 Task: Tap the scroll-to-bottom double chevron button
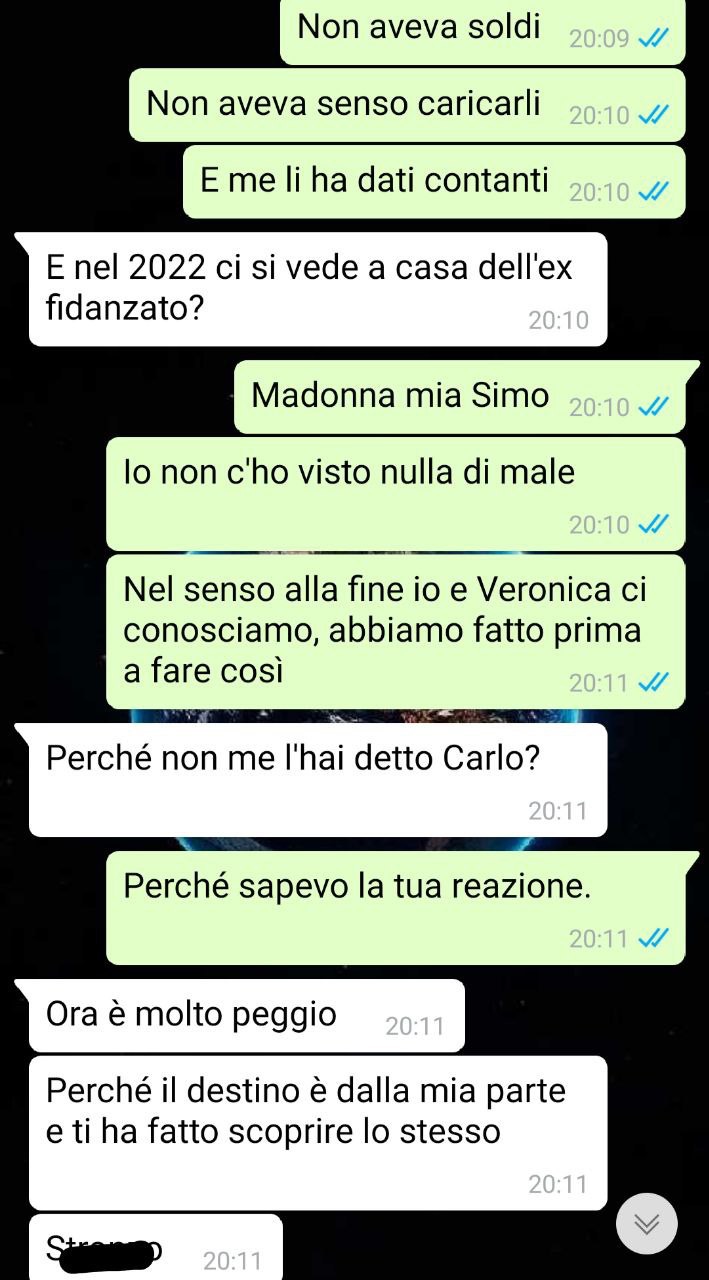[x=647, y=1224]
